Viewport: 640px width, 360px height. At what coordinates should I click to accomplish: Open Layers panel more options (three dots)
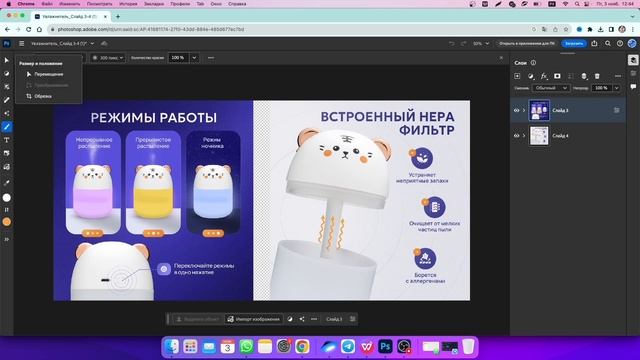618,76
